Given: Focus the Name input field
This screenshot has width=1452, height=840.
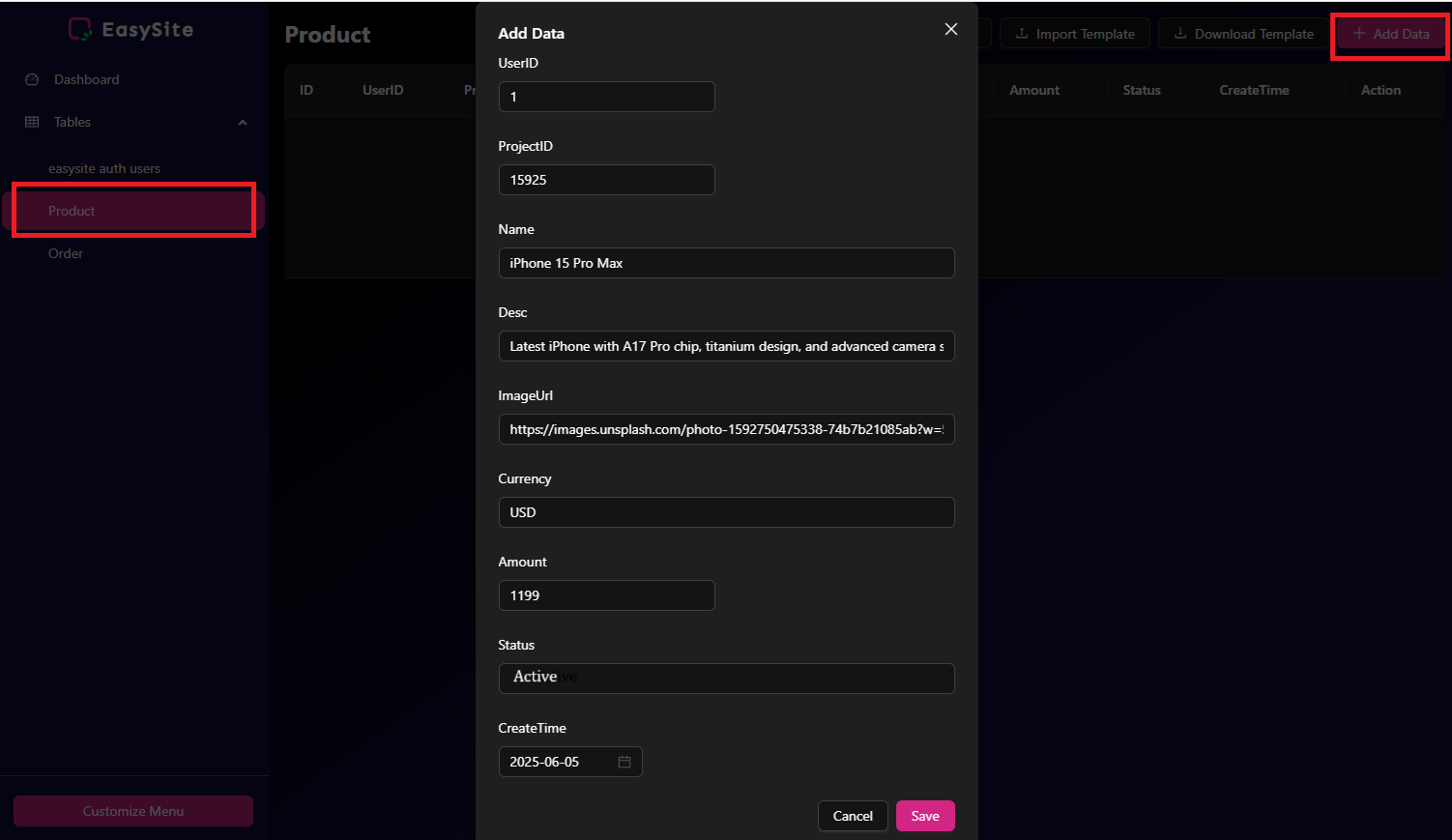Looking at the screenshot, I should [x=726, y=263].
